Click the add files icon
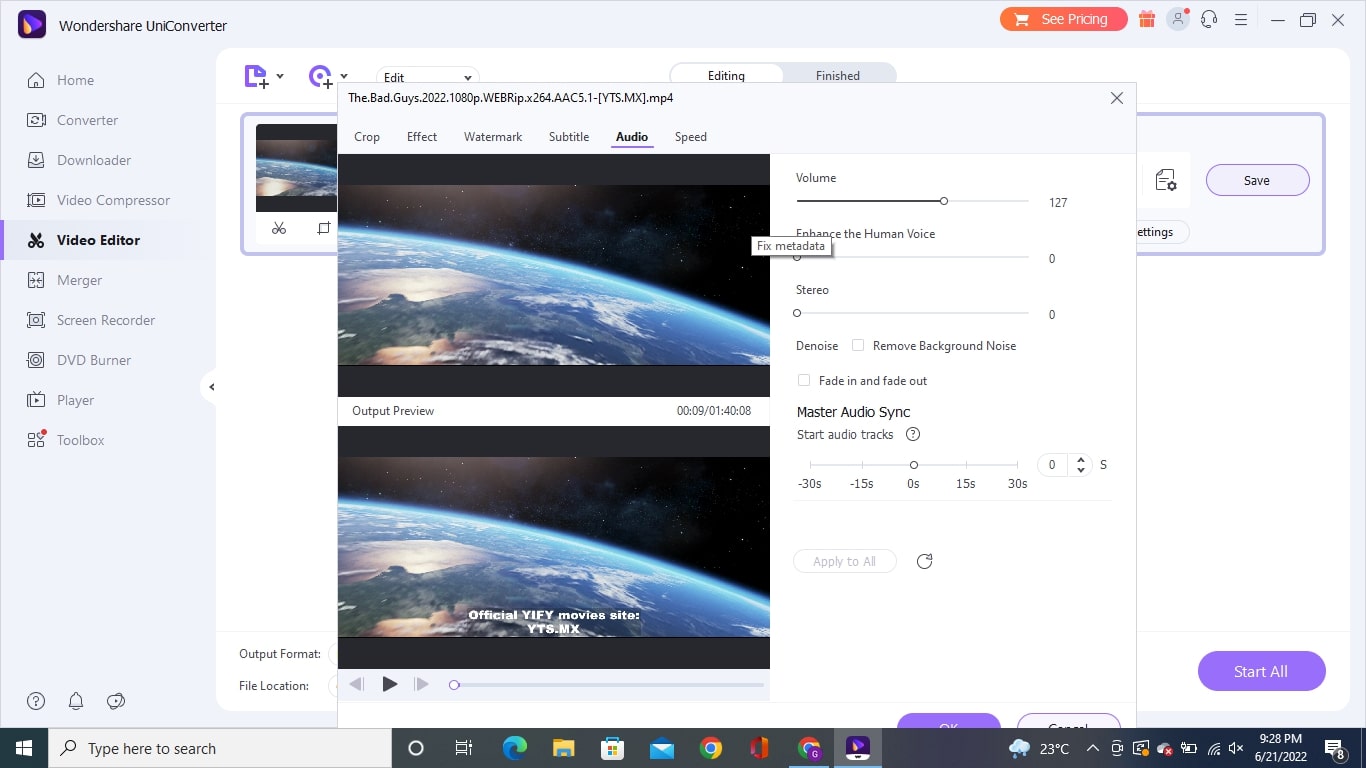The image size is (1366, 768). tap(256, 77)
